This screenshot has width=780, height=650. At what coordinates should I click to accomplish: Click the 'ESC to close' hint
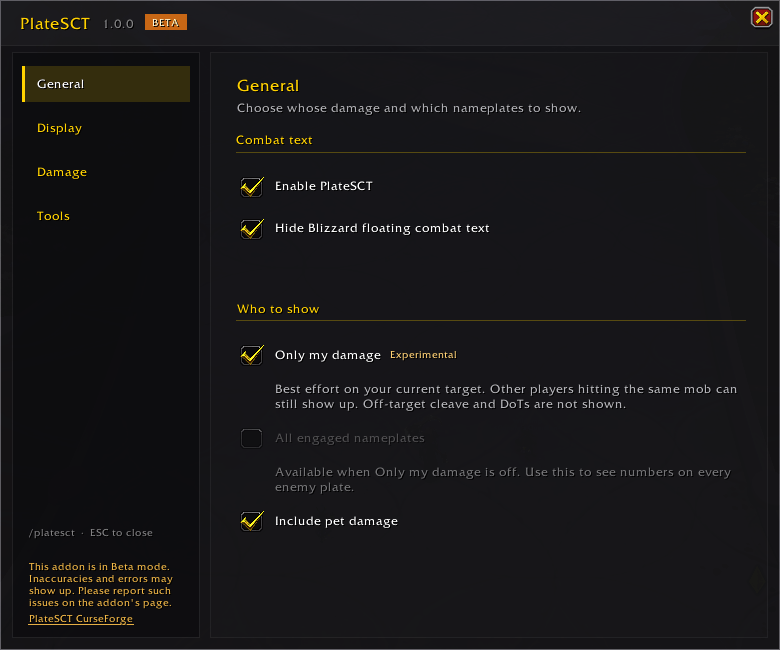[121, 533]
